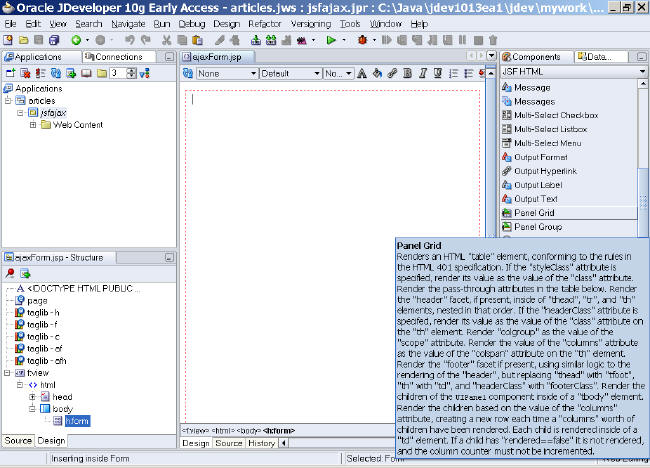This screenshot has height=468, width=650.
Task: Open the Debug button dropdown arrow
Action: pyautogui.click(x=374, y=40)
